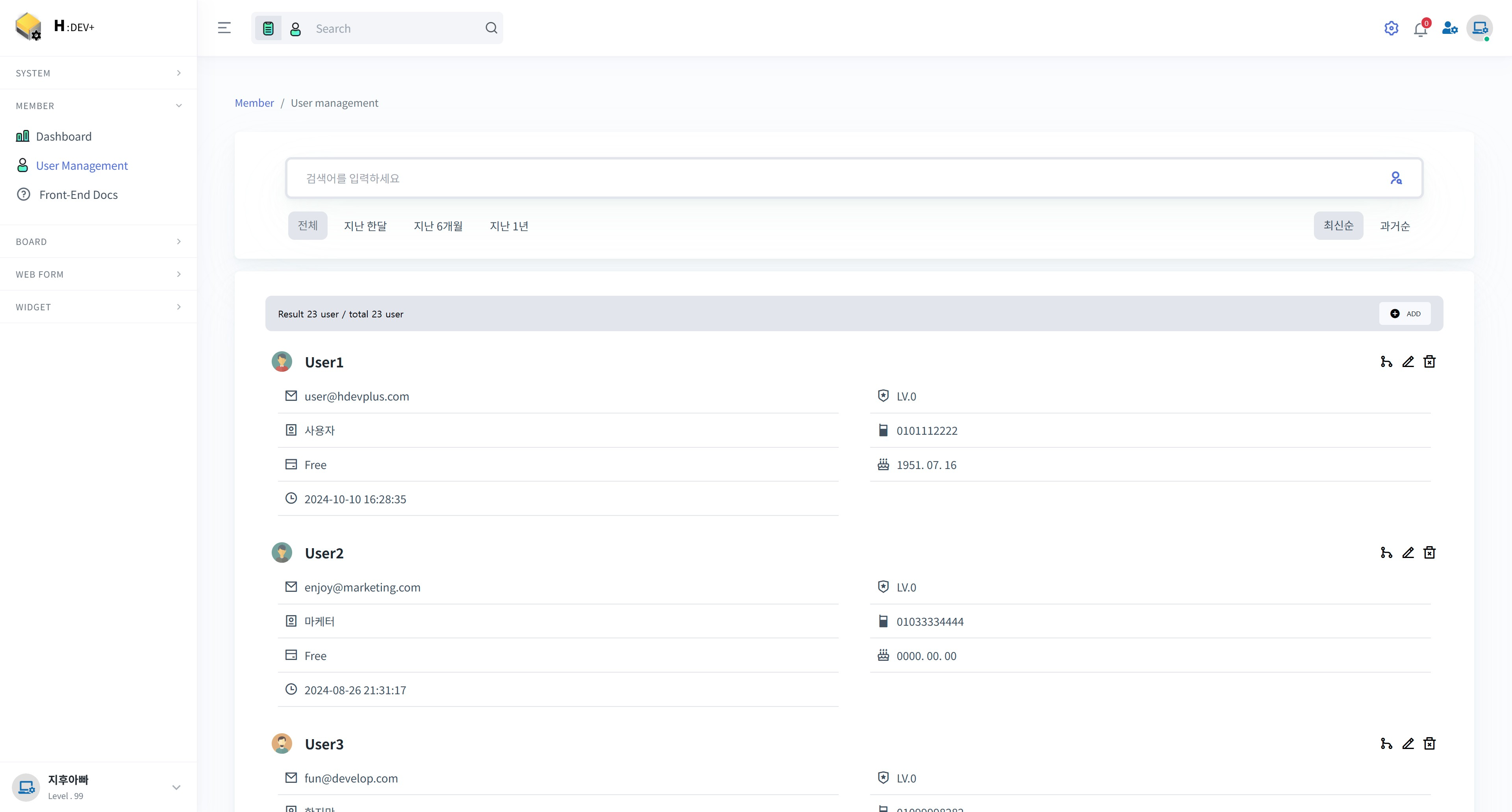Focus the top bar Search input
Viewport: 1512px width, 812px height.
click(396, 28)
